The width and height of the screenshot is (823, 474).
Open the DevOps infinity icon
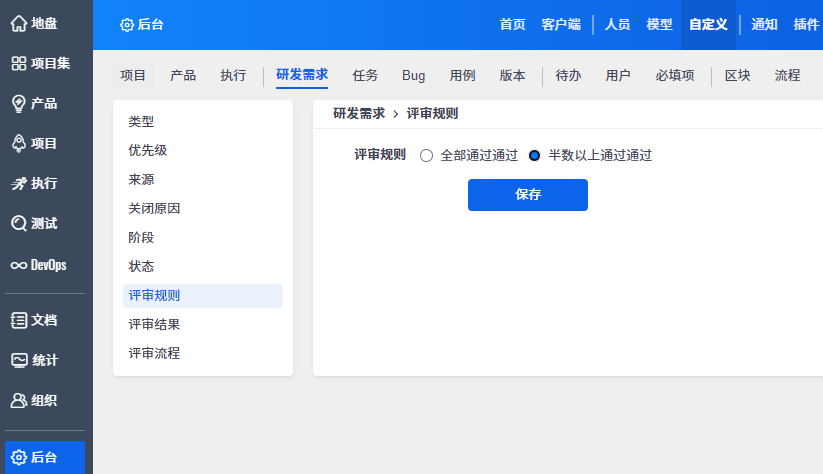pyautogui.click(x=18, y=265)
